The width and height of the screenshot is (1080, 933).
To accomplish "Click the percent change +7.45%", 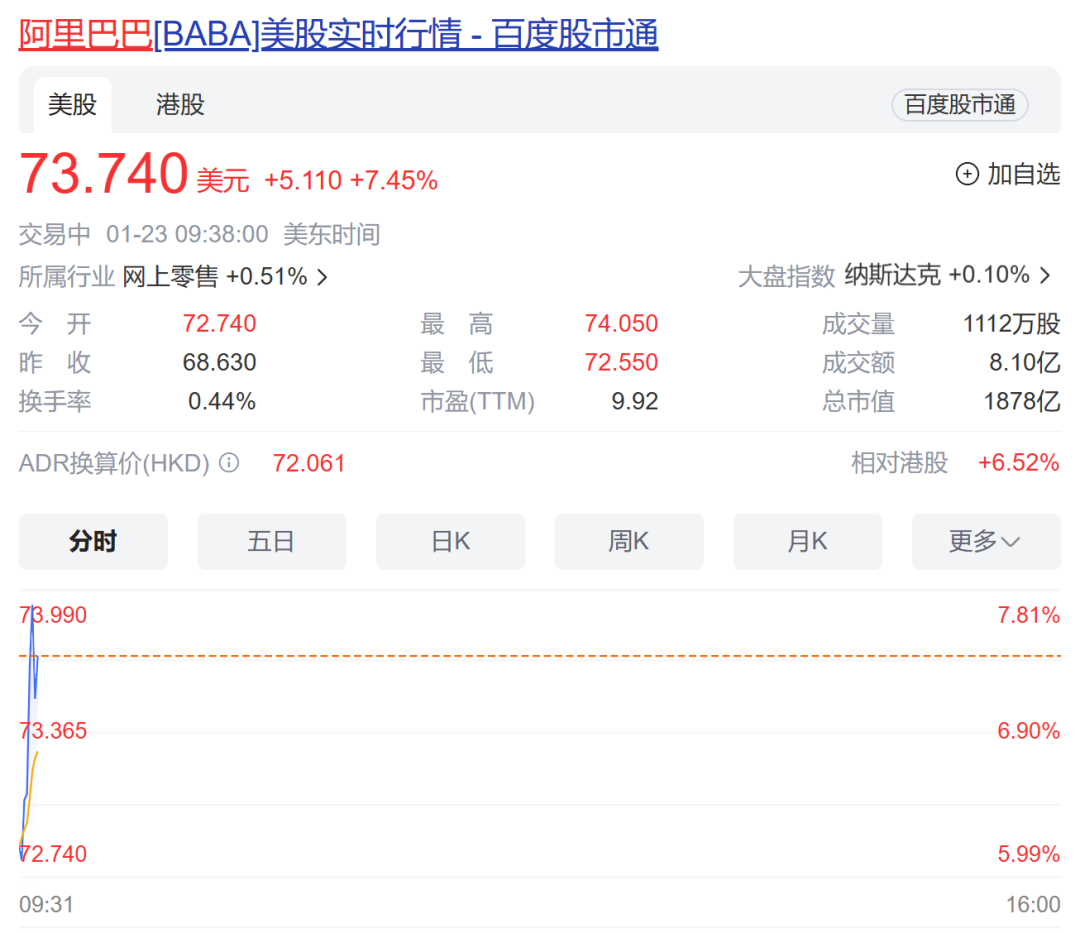I will [394, 180].
